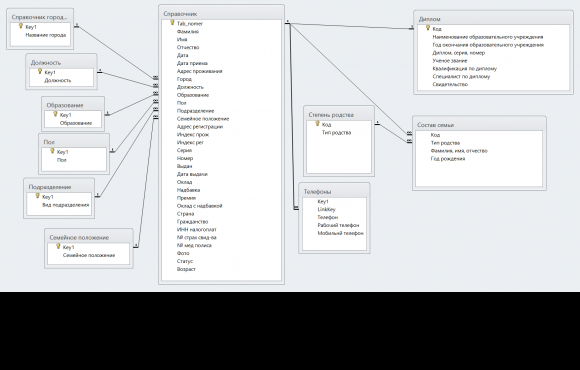Click key icon in Семейное положение table

(58, 247)
